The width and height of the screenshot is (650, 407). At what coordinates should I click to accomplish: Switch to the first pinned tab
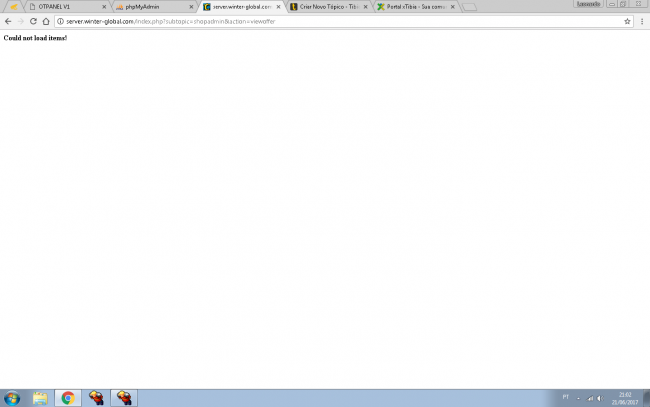[14, 7]
